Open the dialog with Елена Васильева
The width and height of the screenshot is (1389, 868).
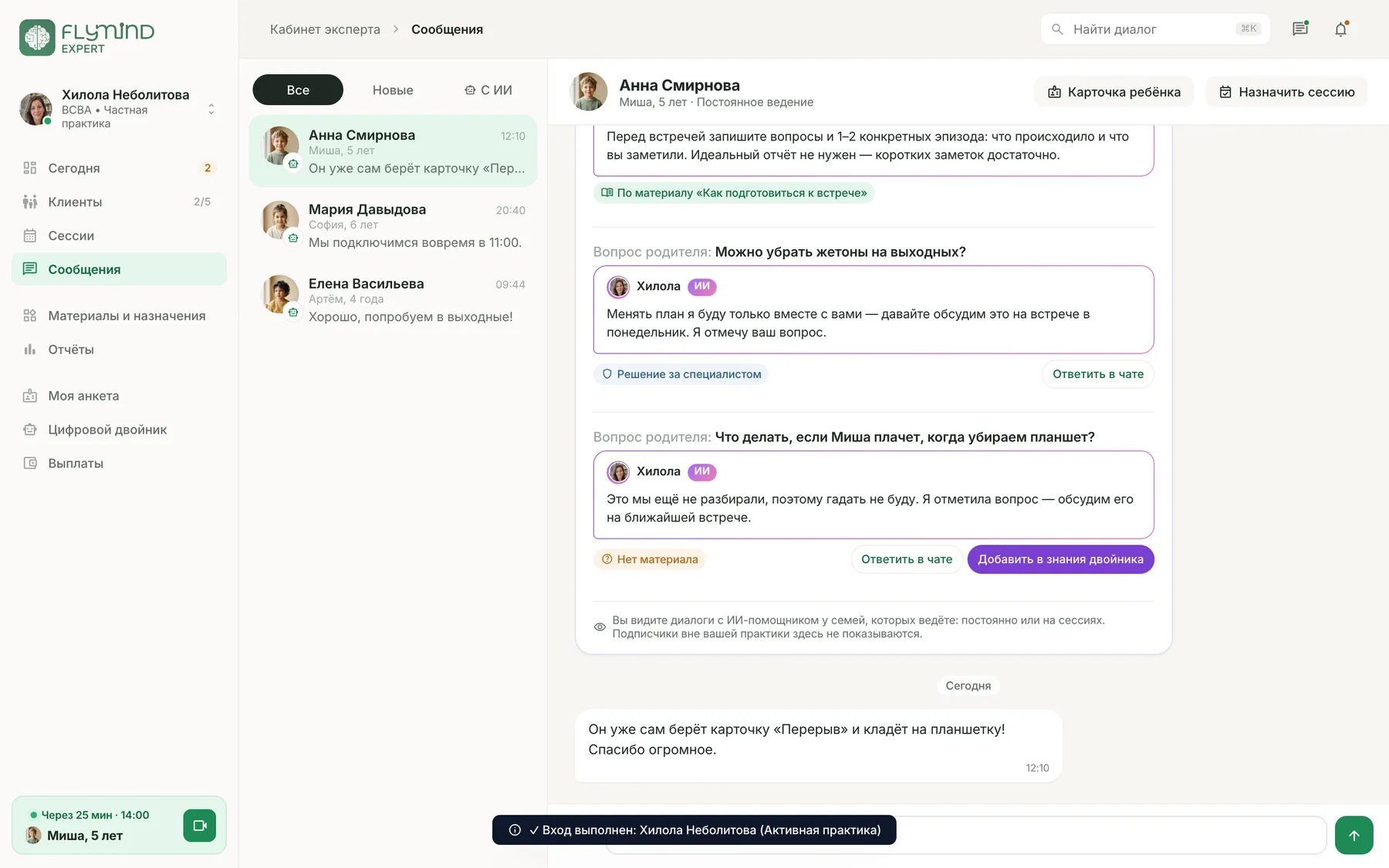(393, 299)
